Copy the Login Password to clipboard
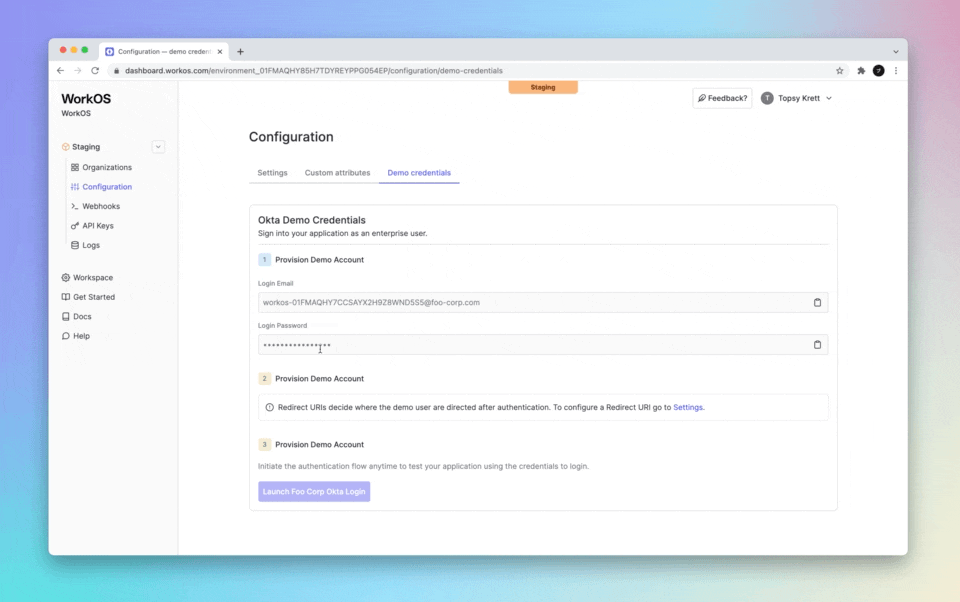The width and height of the screenshot is (960, 602). (817, 345)
